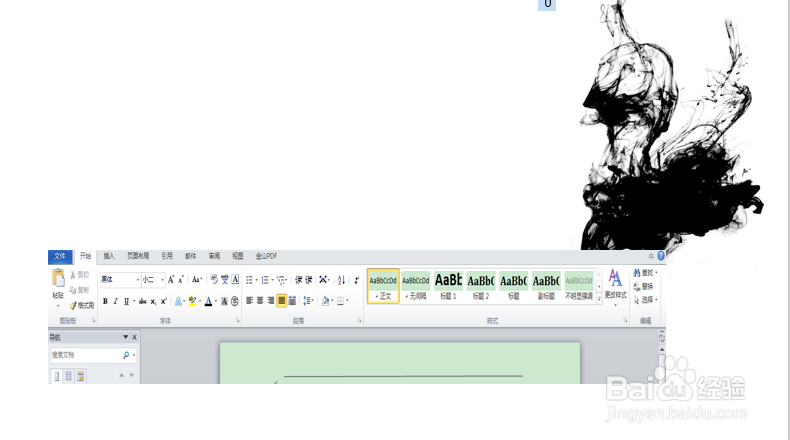Shrink font size with the small A icon

point(181,279)
